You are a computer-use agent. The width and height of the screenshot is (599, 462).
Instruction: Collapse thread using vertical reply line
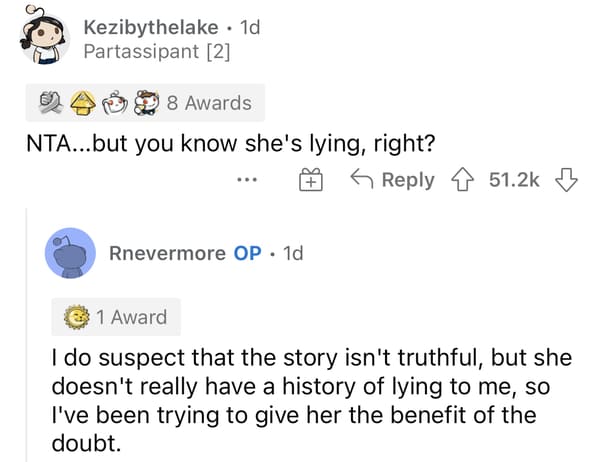[x=27, y=335]
